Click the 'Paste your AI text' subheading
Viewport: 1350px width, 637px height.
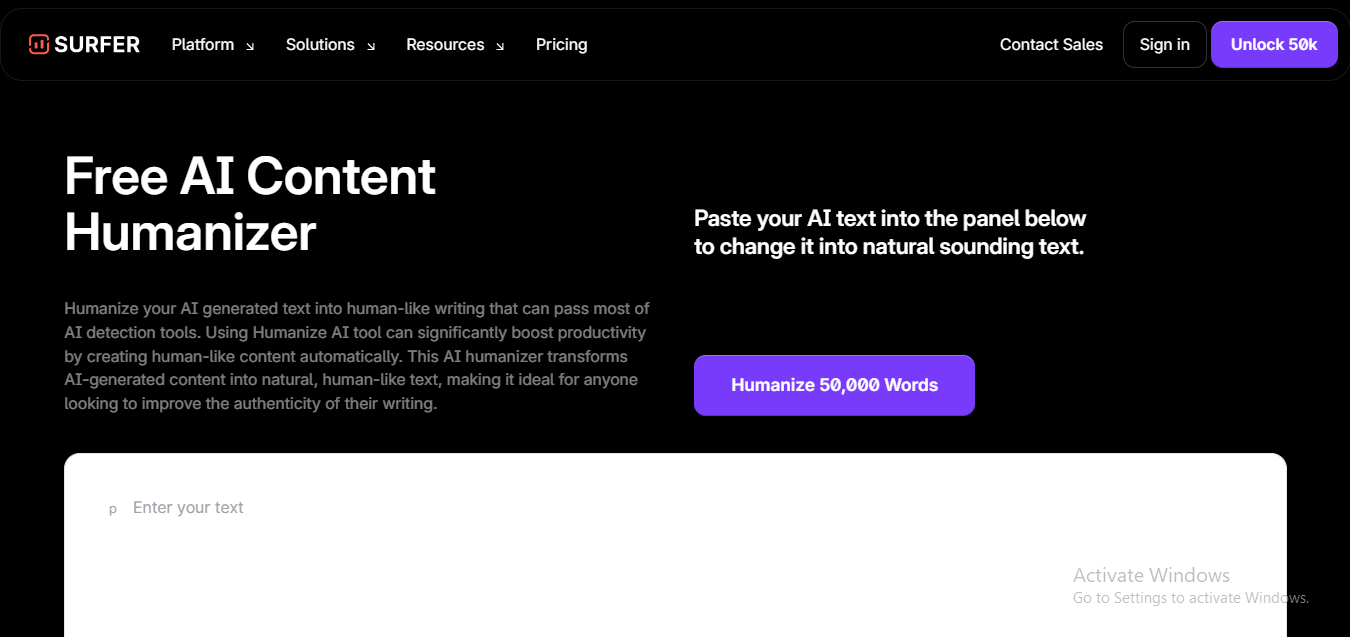pyautogui.click(x=889, y=232)
